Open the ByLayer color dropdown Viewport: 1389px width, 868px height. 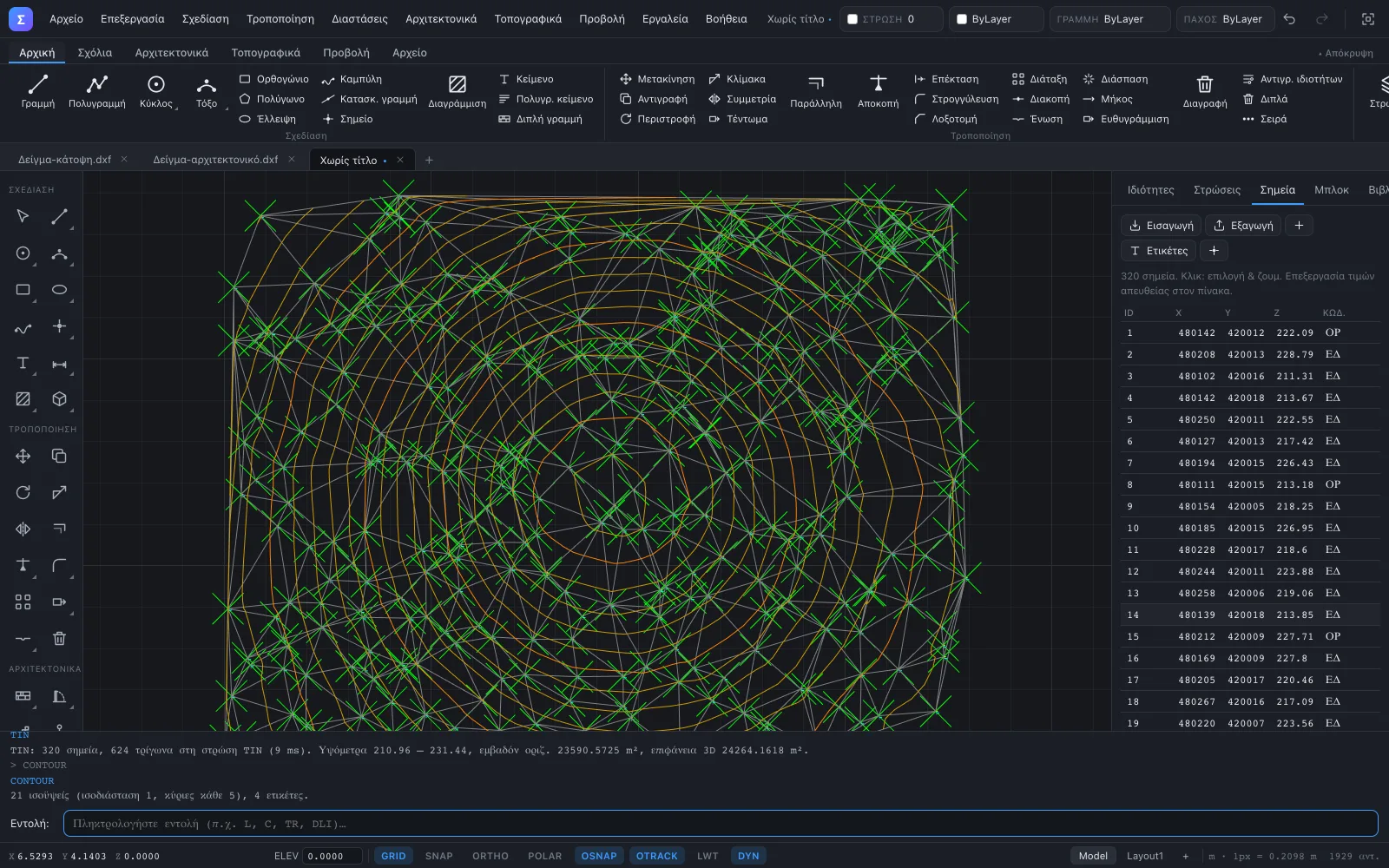[997, 19]
